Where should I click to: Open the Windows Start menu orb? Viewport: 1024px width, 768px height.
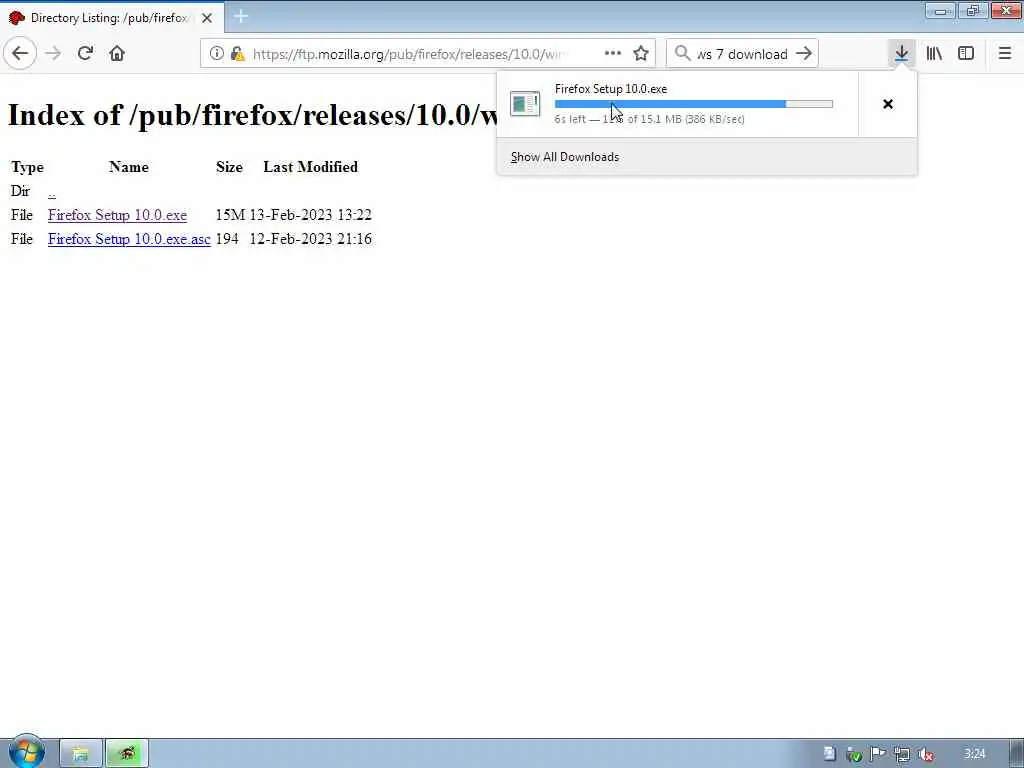point(26,752)
